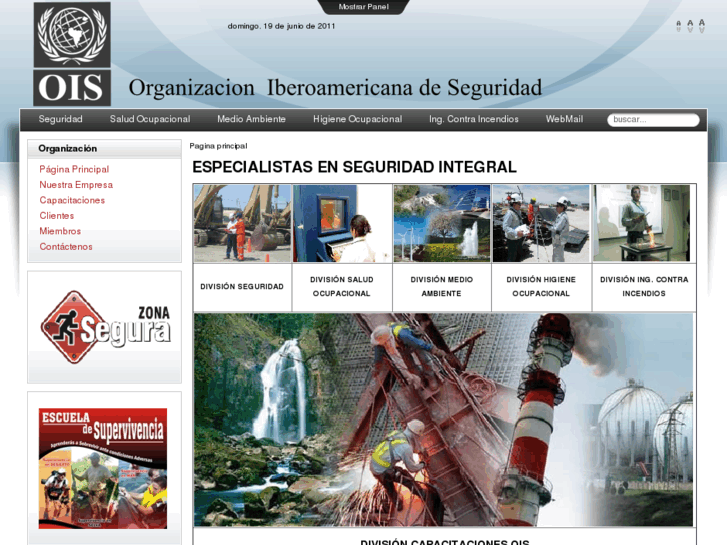Click the date domingo, 19 de junio
Viewport: 727px width, 545px height.
tap(281, 26)
